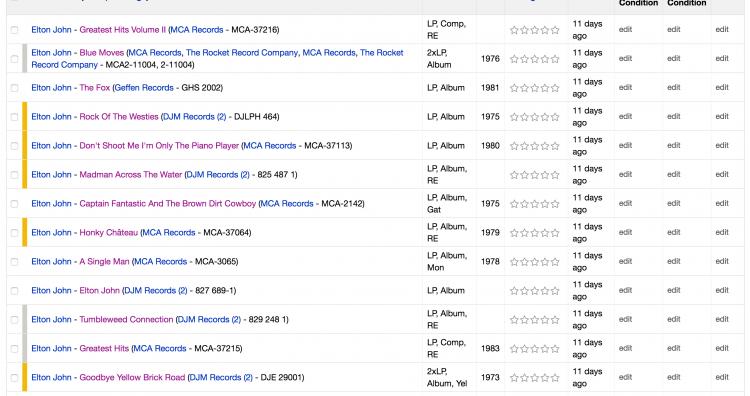Tick the Rock Of The Westies checkbox
750x396 pixels.
[14, 117]
